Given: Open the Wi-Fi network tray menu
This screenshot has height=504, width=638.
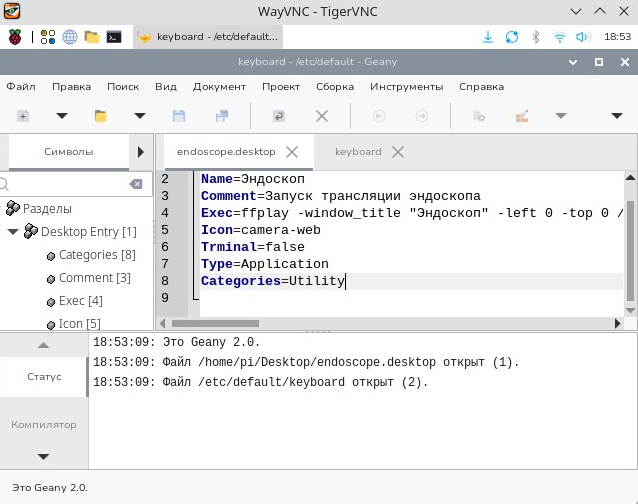Looking at the screenshot, I should pos(560,37).
